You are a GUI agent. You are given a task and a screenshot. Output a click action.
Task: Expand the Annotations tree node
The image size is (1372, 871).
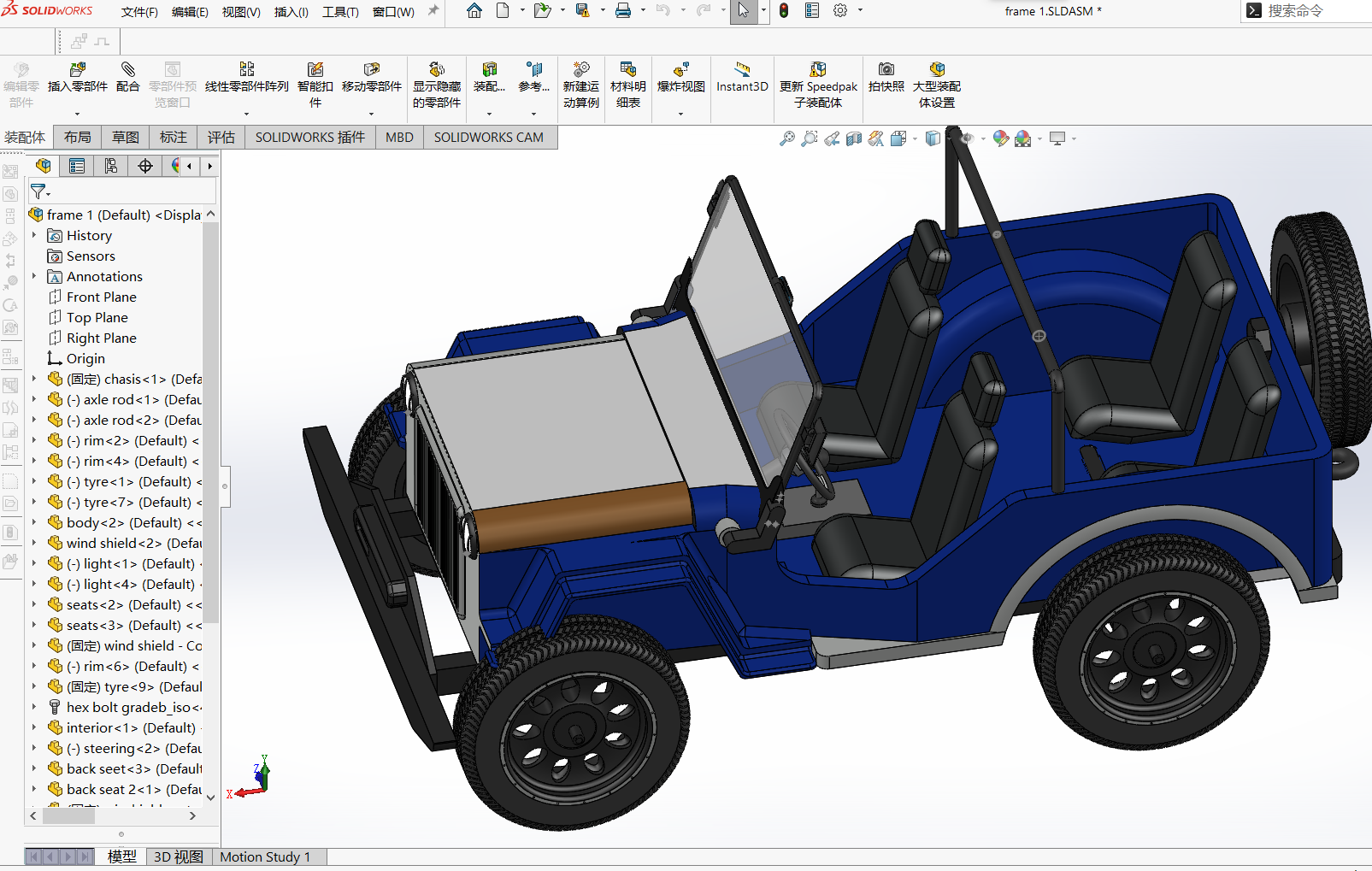pos(34,276)
